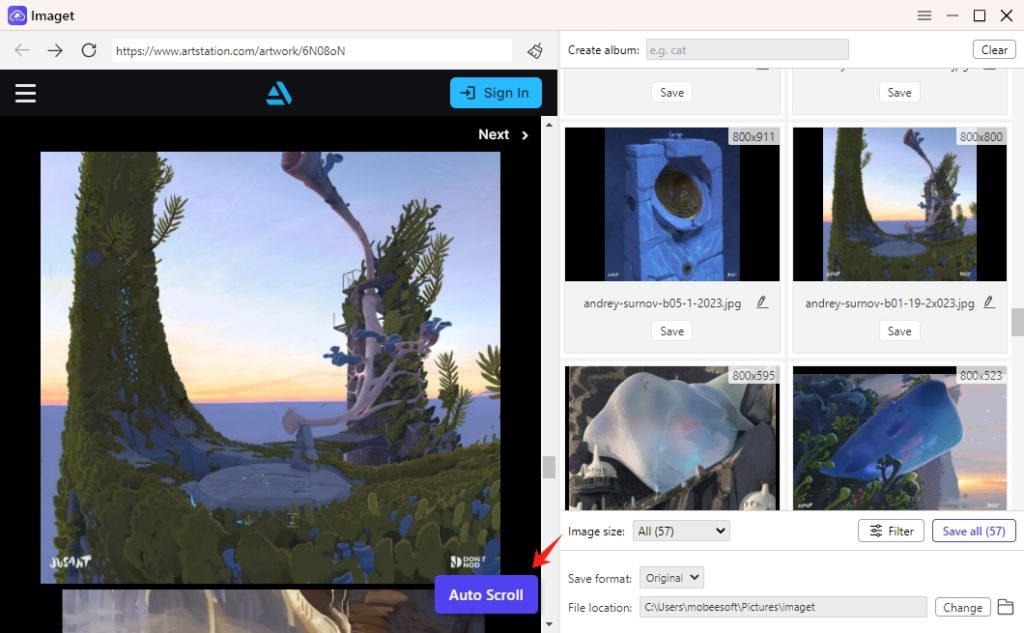
Task: Toggle the Auto Scroll feature
Action: point(486,594)
